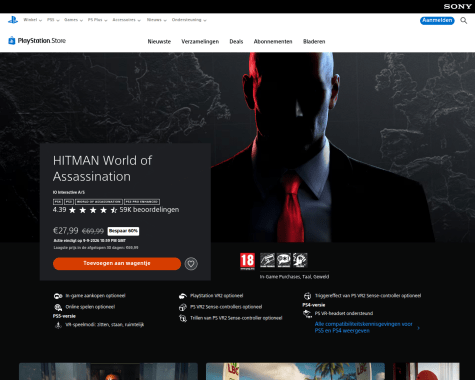Click the PS VR-headset ondersteund icon

click(307, 313)
